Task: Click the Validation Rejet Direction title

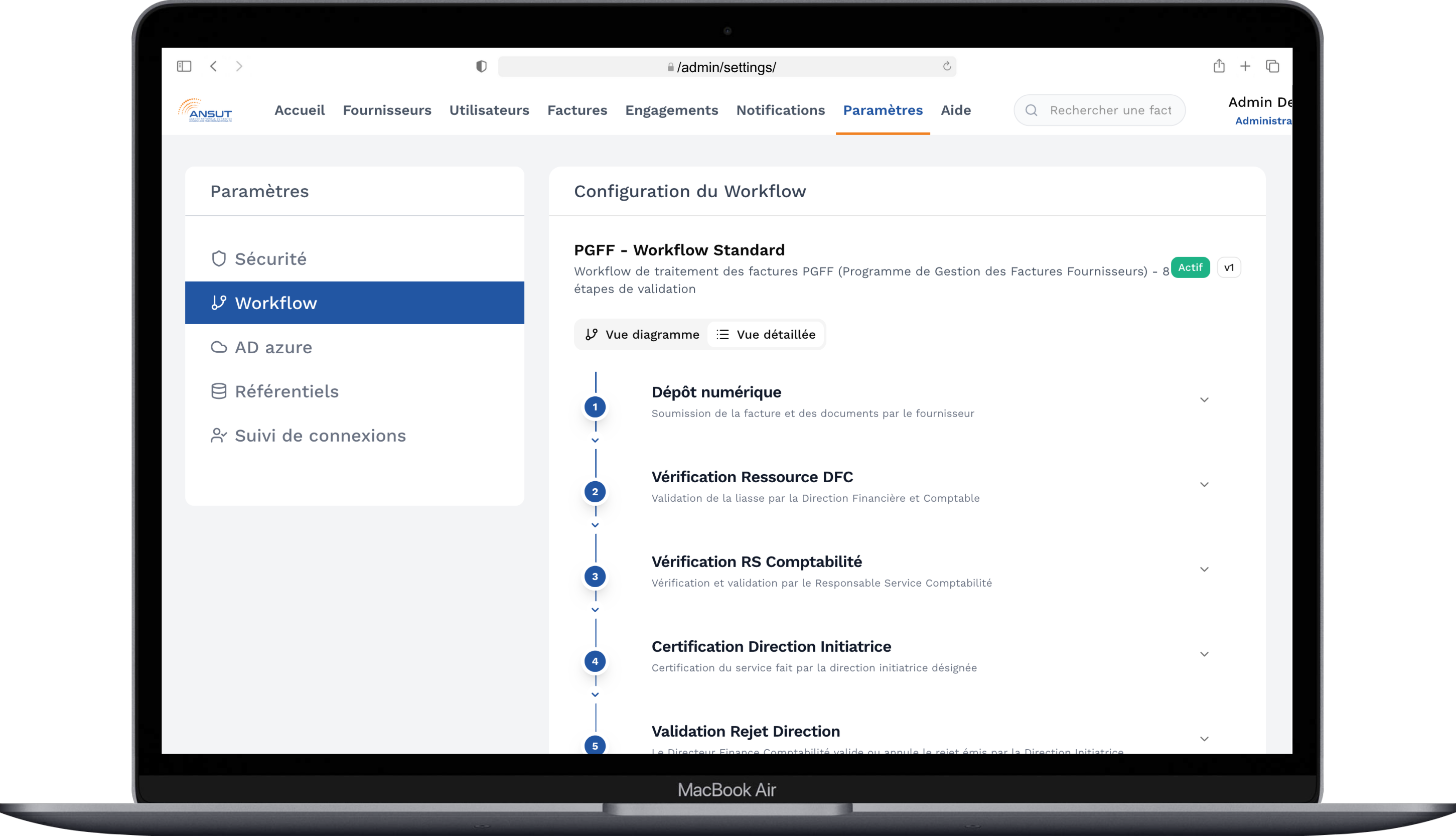Action: coord(746,732)
